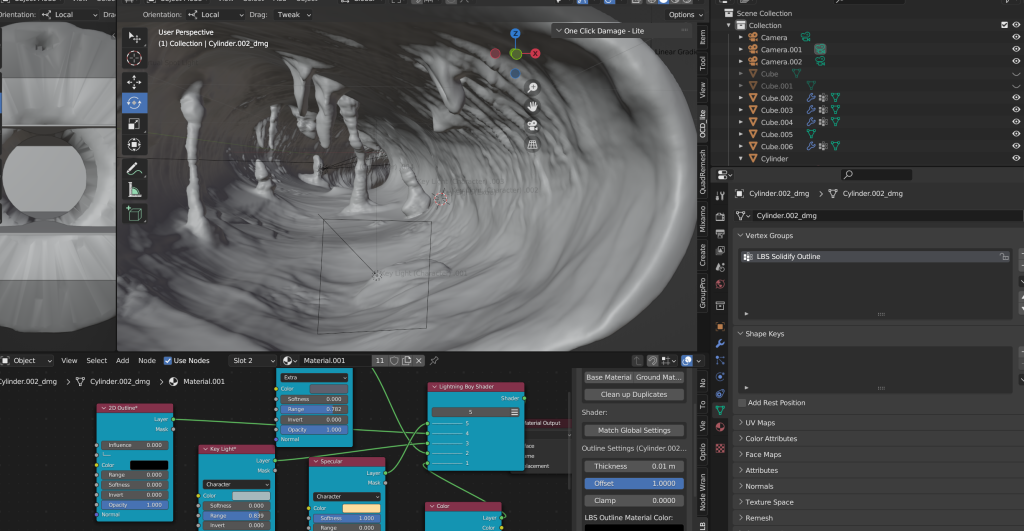Click the camera view gizmo icon

[x=534, y=125]
